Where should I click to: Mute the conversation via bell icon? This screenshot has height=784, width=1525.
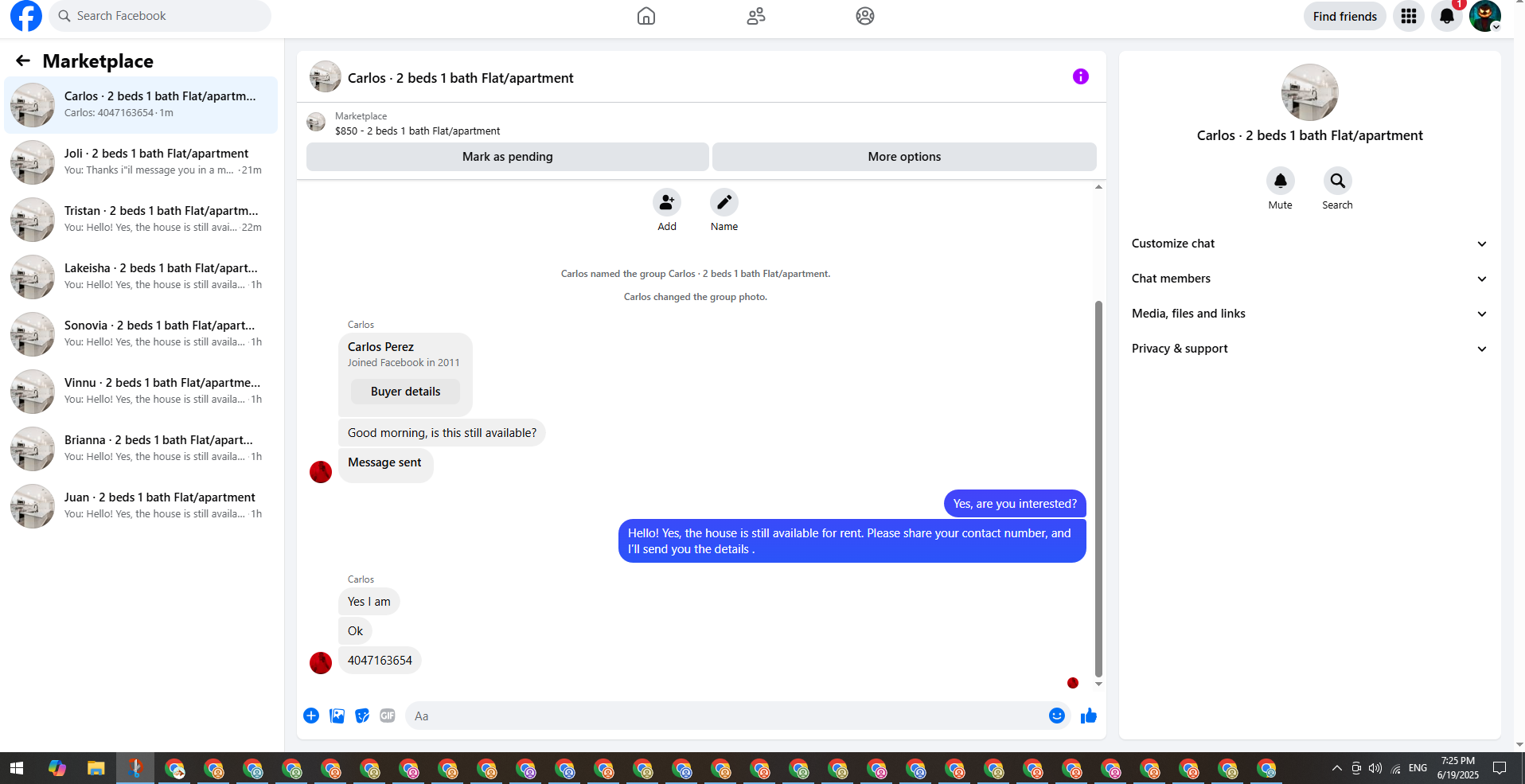1281,181
